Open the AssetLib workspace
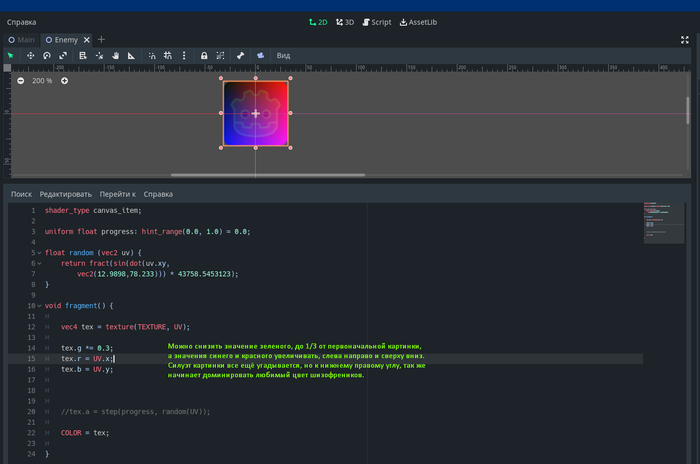This screenshot has height=464, width=700. pyautogui.click(x=418, y=21)
